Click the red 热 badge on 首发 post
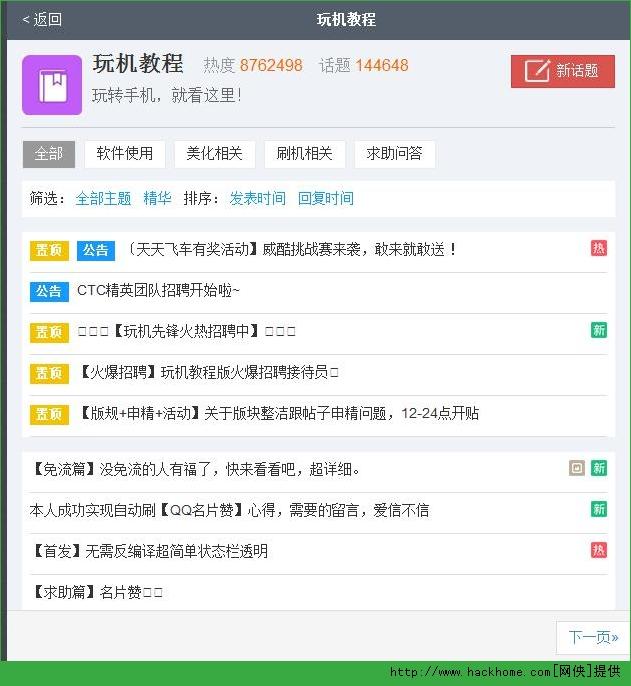Screen dimensions: 631x686 598,550
